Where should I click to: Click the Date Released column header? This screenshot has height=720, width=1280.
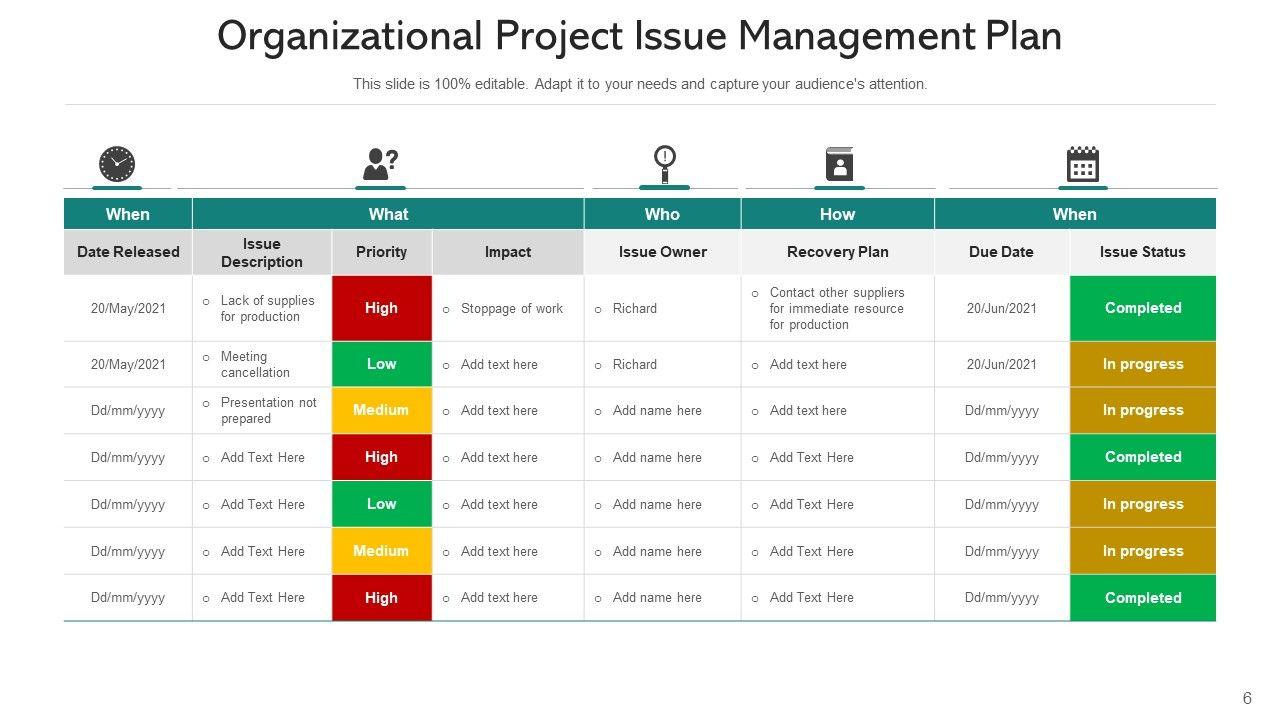click(128, 252)
